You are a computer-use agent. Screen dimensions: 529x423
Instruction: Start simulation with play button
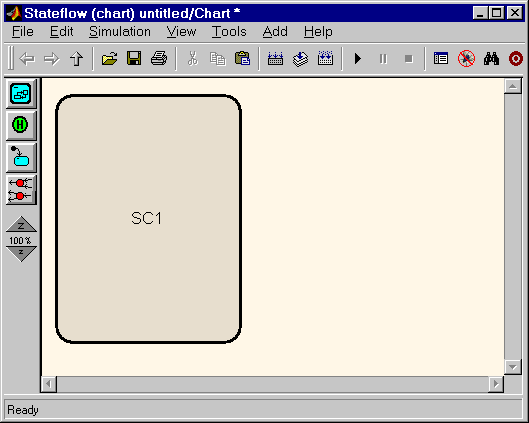pyautogui.click(x=358, y=59)
